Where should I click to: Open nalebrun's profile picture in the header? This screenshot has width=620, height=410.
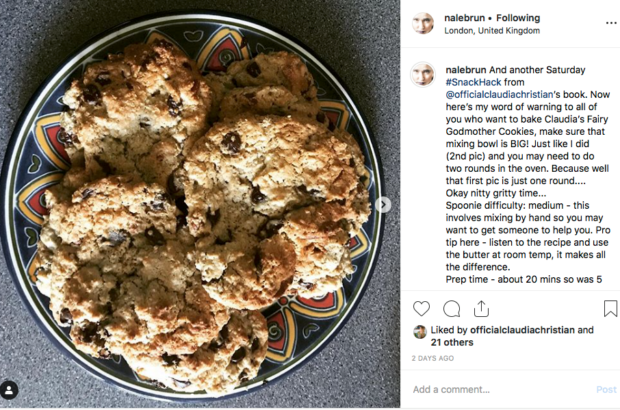(x=423, y=23)
